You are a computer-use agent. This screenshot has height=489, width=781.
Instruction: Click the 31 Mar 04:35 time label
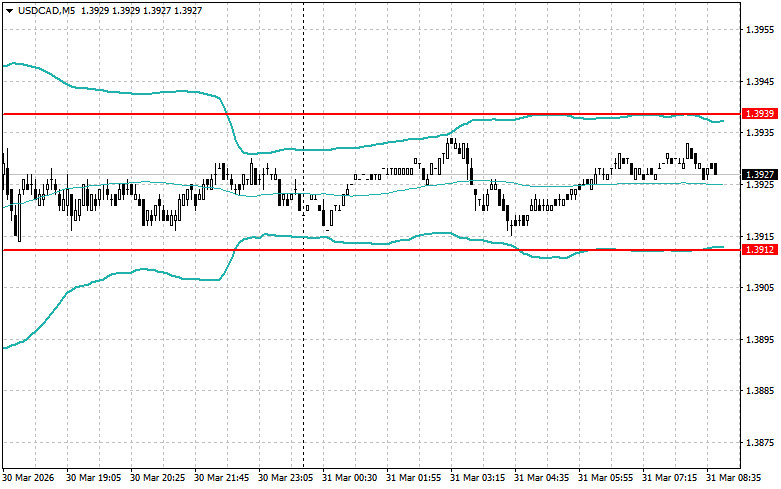click(x=541, y=478)
